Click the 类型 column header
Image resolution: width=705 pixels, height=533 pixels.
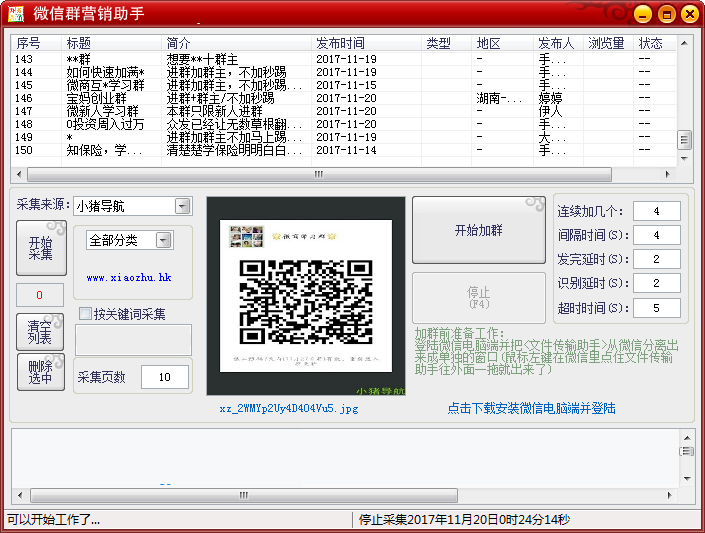click(446, 43)
